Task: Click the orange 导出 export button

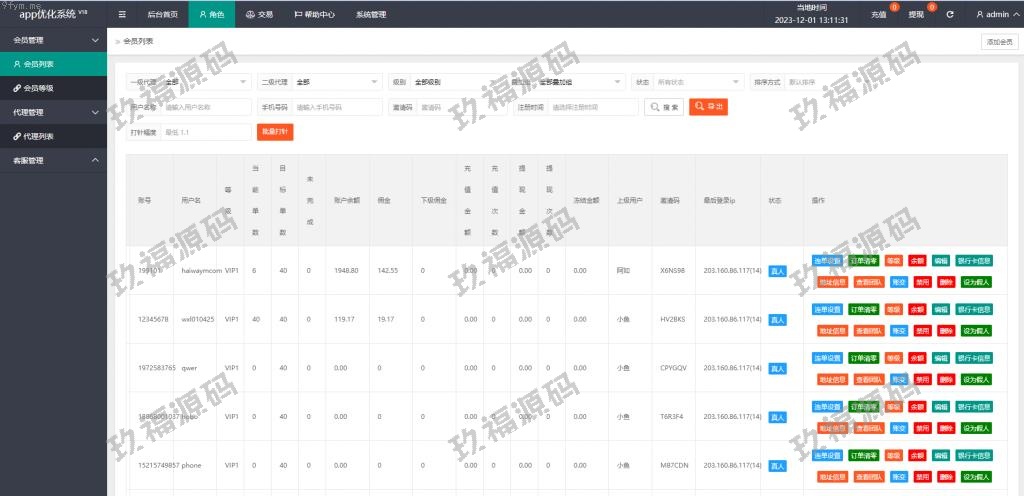Action: point(708,107)
